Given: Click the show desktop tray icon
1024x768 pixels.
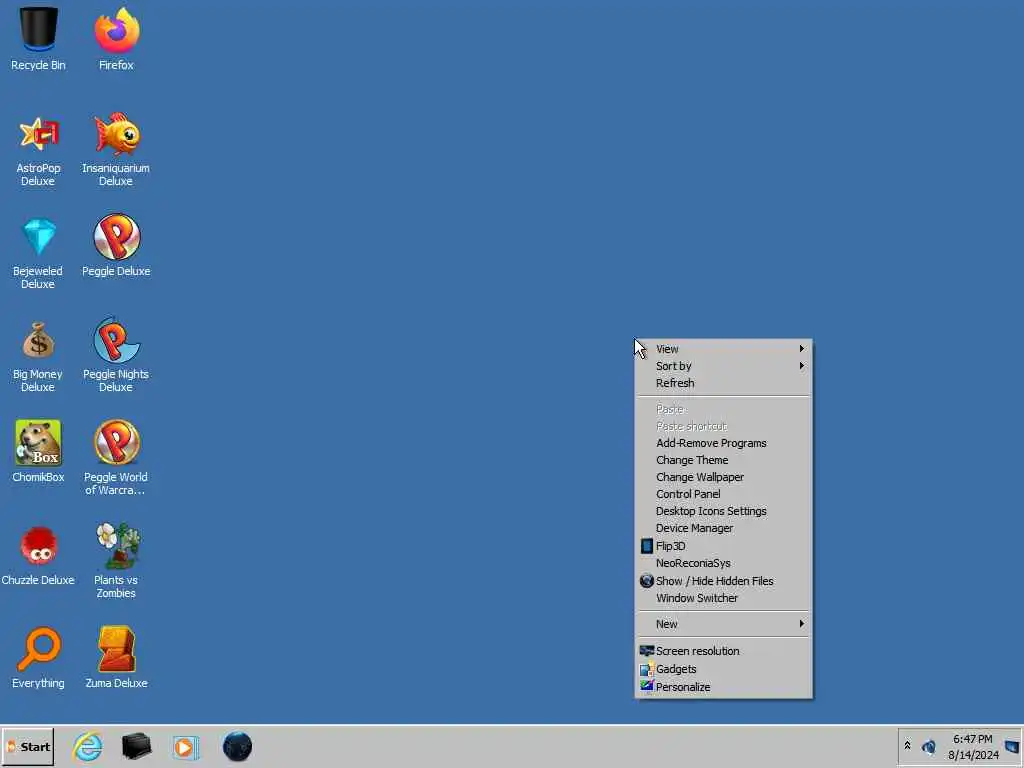Looking at the screenshot, I should [x=1012, y=746].
